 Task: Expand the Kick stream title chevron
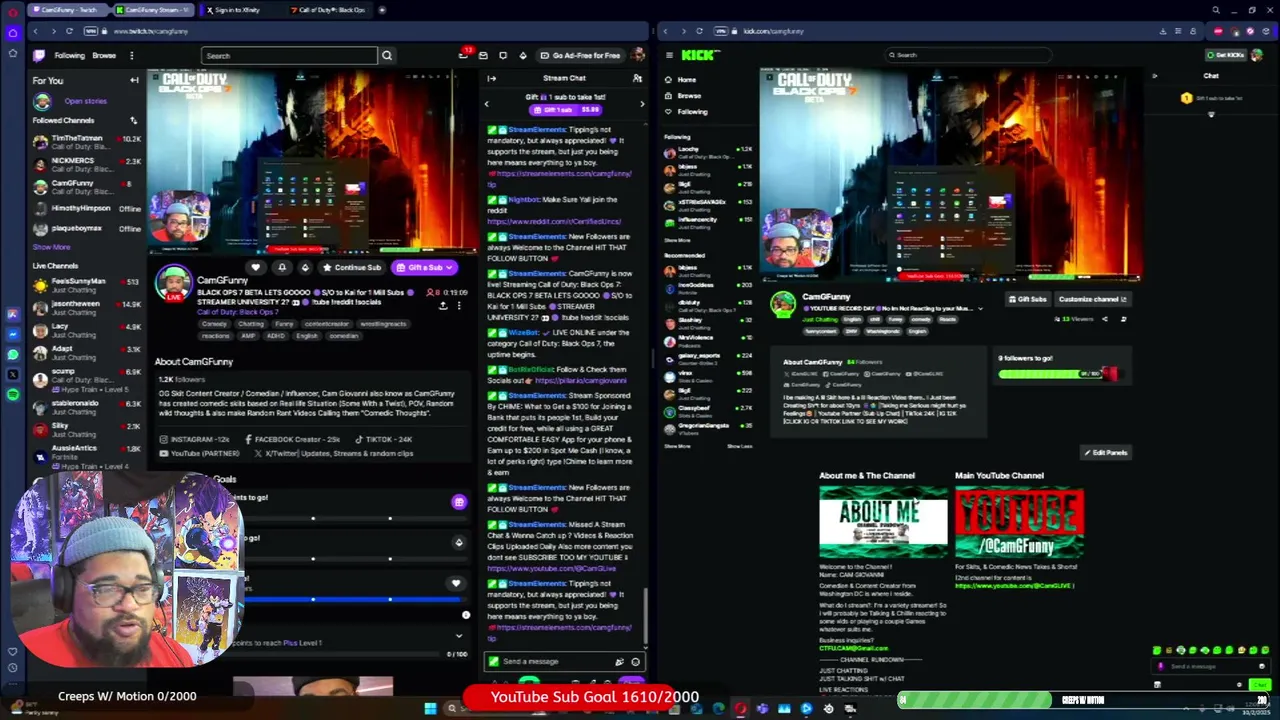click(x=980, y=308)
